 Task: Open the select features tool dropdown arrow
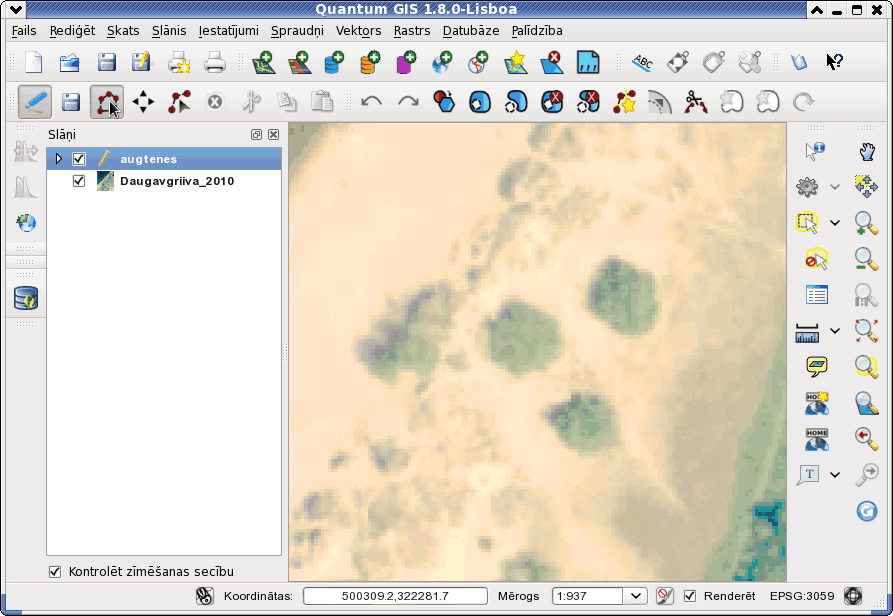pos(835,223)
